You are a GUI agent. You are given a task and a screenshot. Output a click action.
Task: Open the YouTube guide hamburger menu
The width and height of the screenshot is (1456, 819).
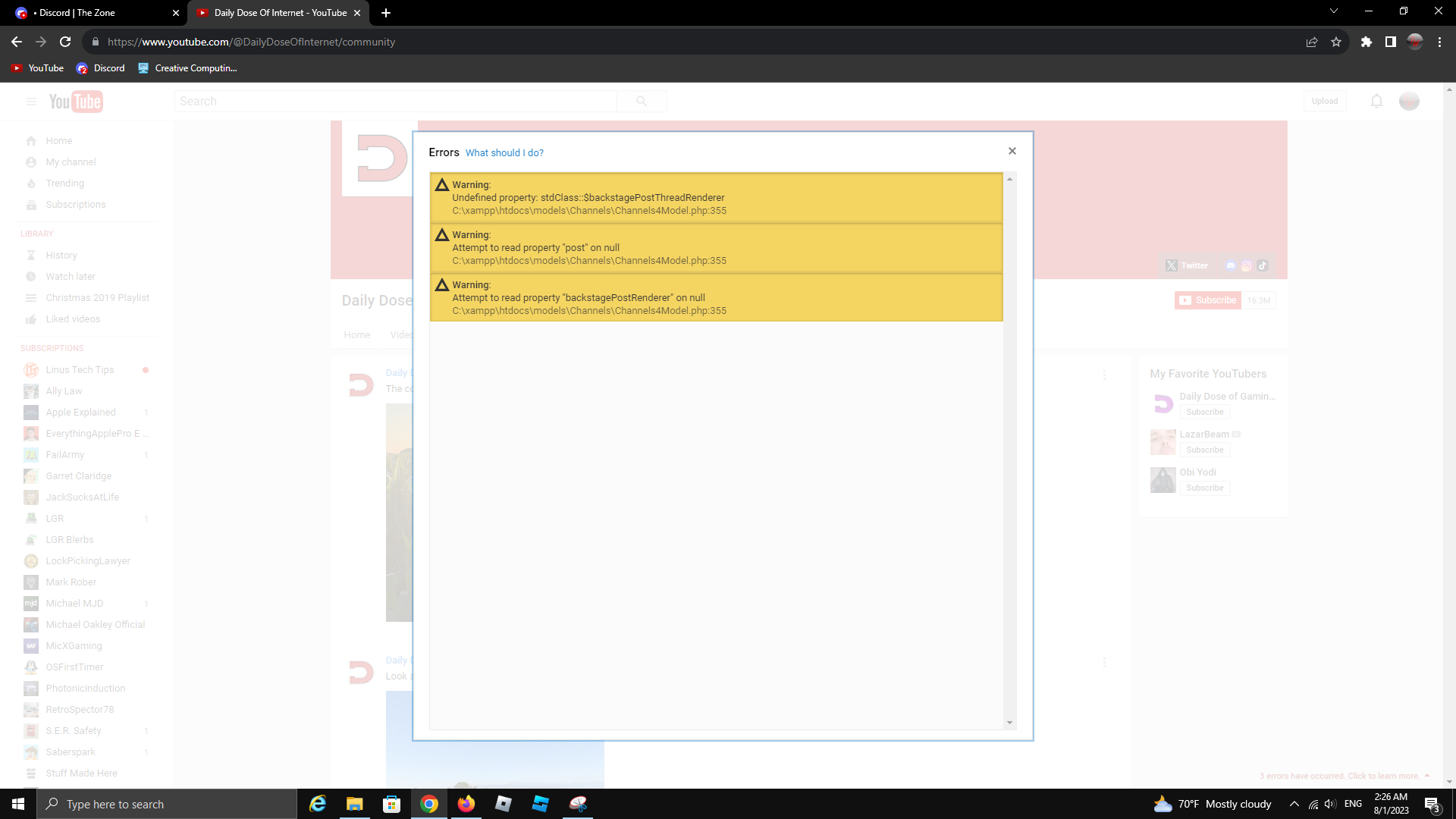click(x=31, y=101)
